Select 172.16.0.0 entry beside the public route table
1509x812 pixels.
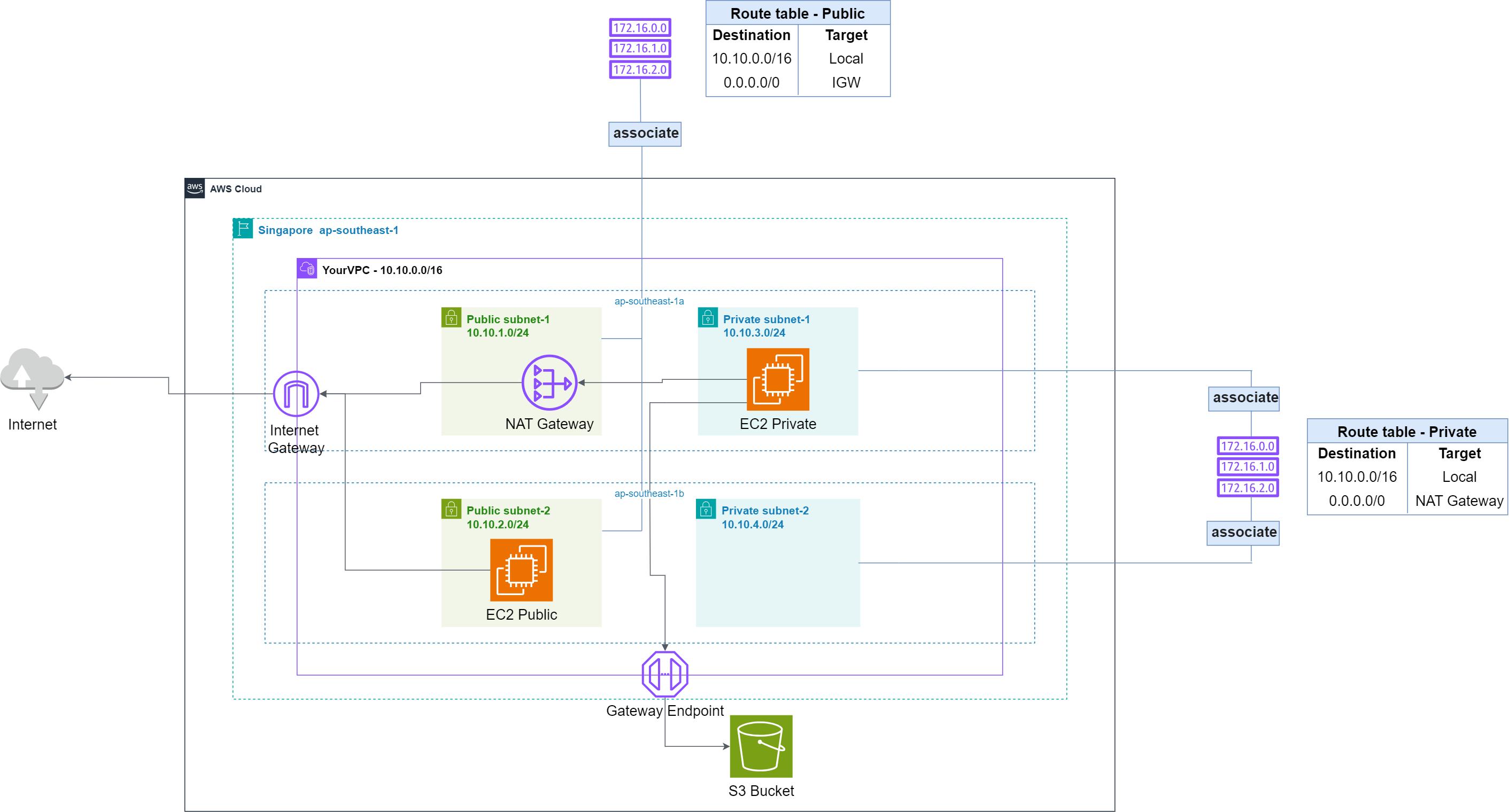(640, 28)
